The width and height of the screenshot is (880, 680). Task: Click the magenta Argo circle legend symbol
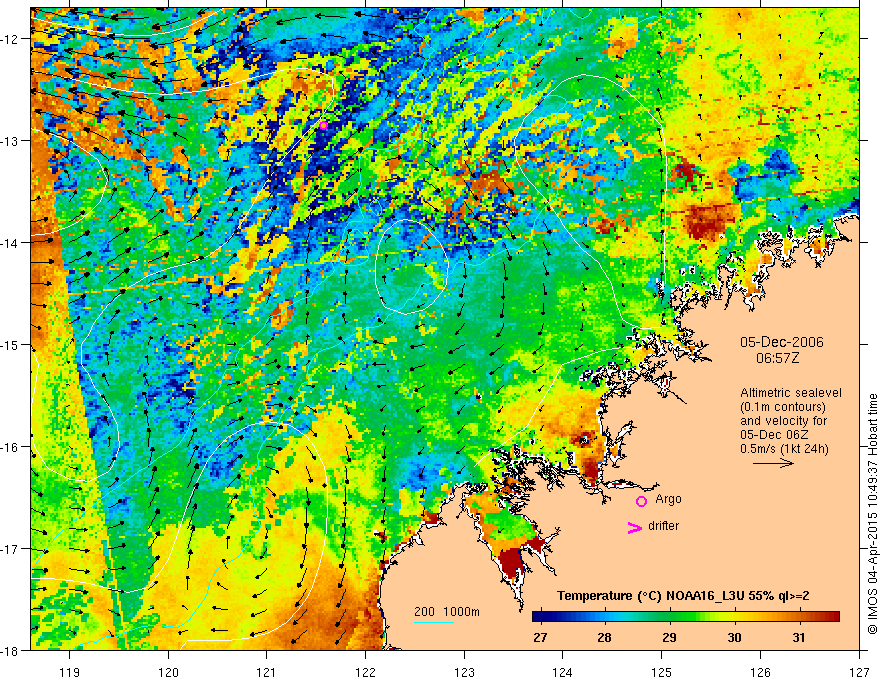[641, 501]
